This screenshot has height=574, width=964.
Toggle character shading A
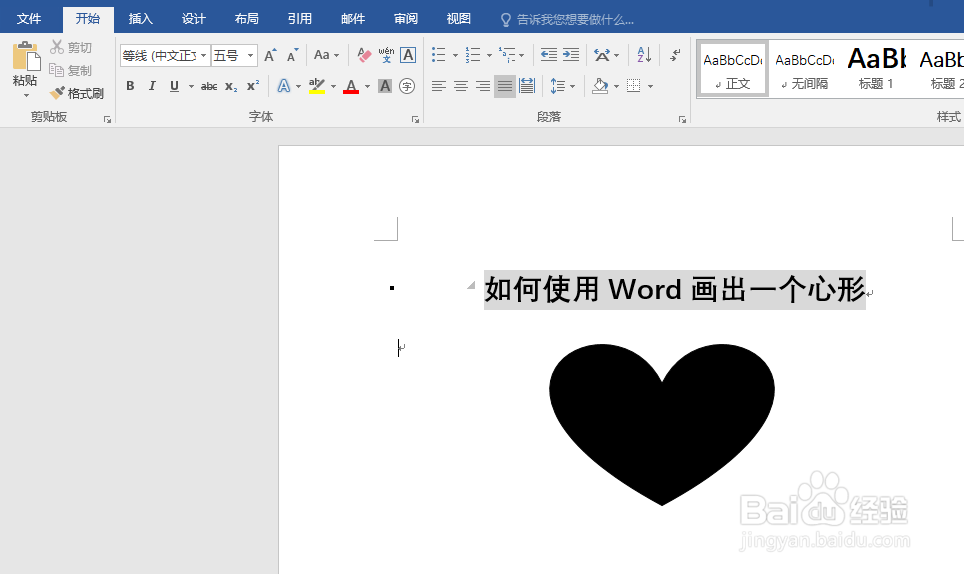click(385, 86)
